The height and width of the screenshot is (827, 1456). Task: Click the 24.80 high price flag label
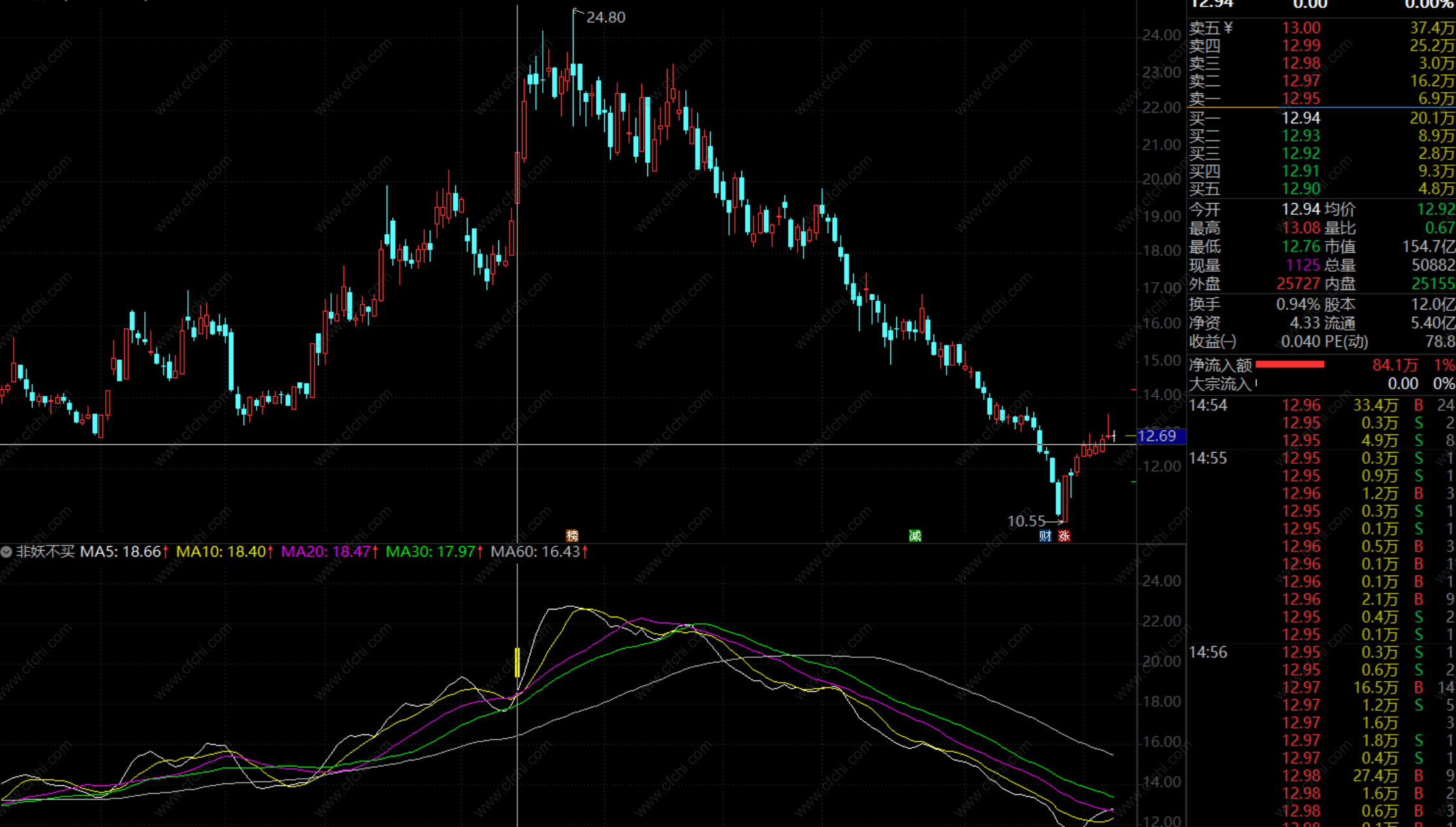pos(605,18)
